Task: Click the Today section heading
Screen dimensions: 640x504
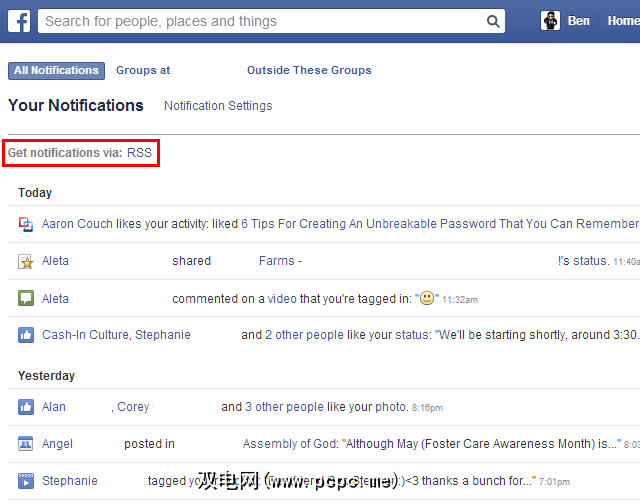Action: tap(35, 193)
